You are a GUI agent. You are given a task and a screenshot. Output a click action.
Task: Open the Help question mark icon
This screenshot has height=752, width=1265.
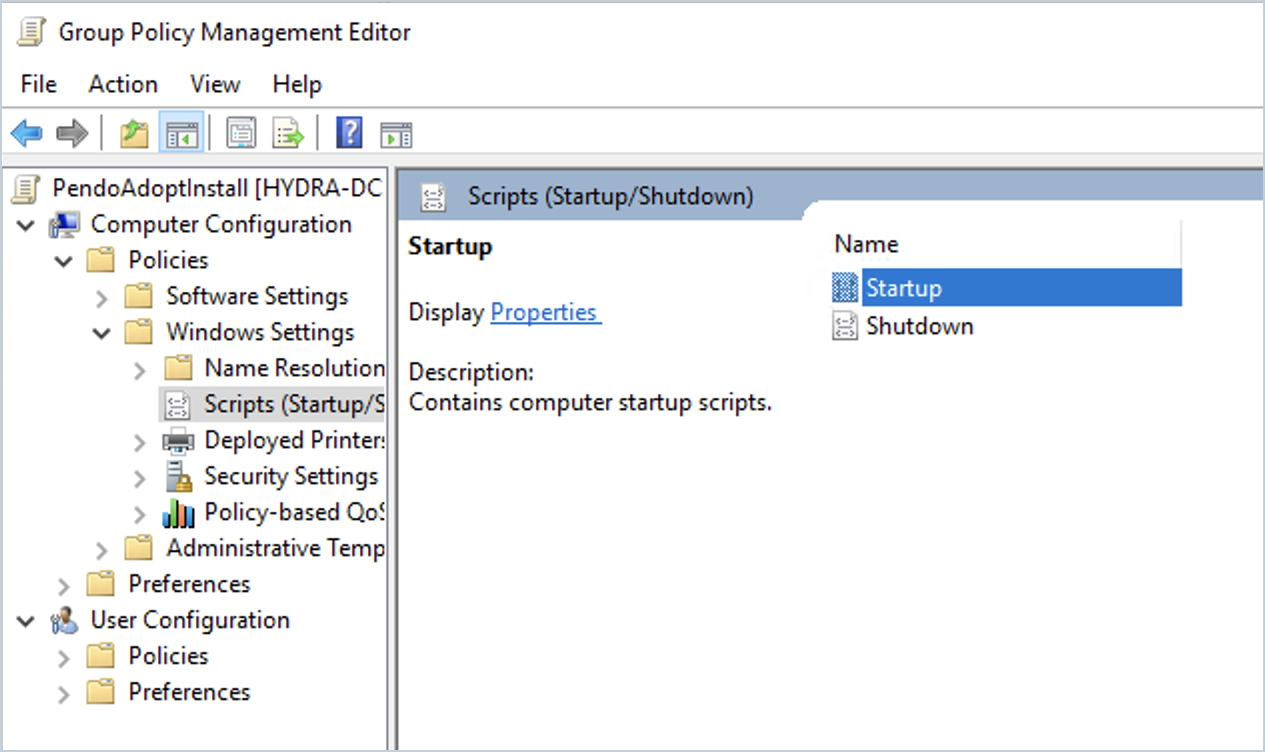point(349,132)
